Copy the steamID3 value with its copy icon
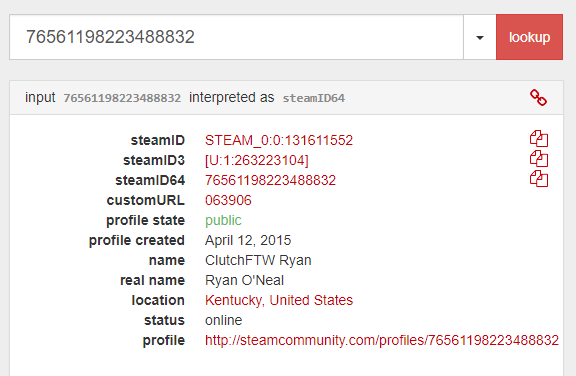576x376 pixels. [539, 159]
